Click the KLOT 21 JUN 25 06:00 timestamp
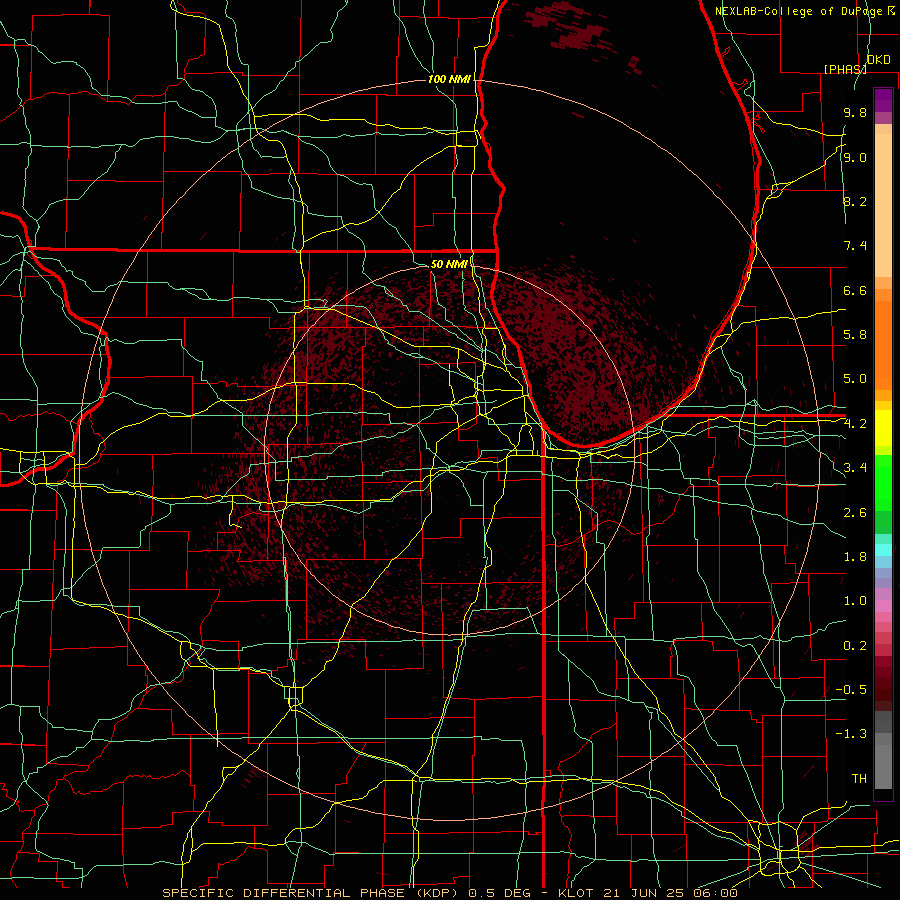This screenshot has height=900, width=900. 647,893
